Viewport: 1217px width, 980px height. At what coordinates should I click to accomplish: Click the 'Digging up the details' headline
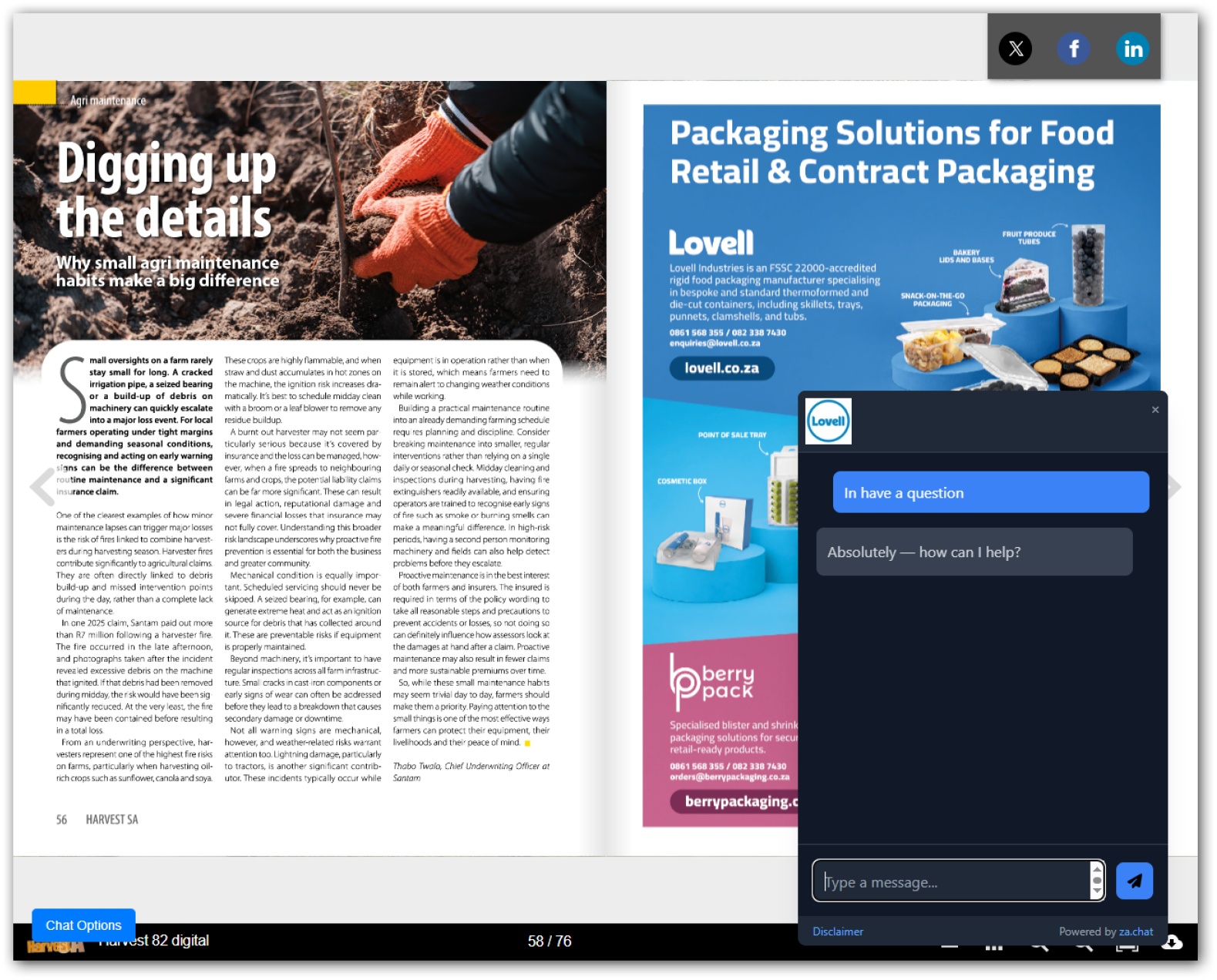pyautogui.click(x=166, y=190)
